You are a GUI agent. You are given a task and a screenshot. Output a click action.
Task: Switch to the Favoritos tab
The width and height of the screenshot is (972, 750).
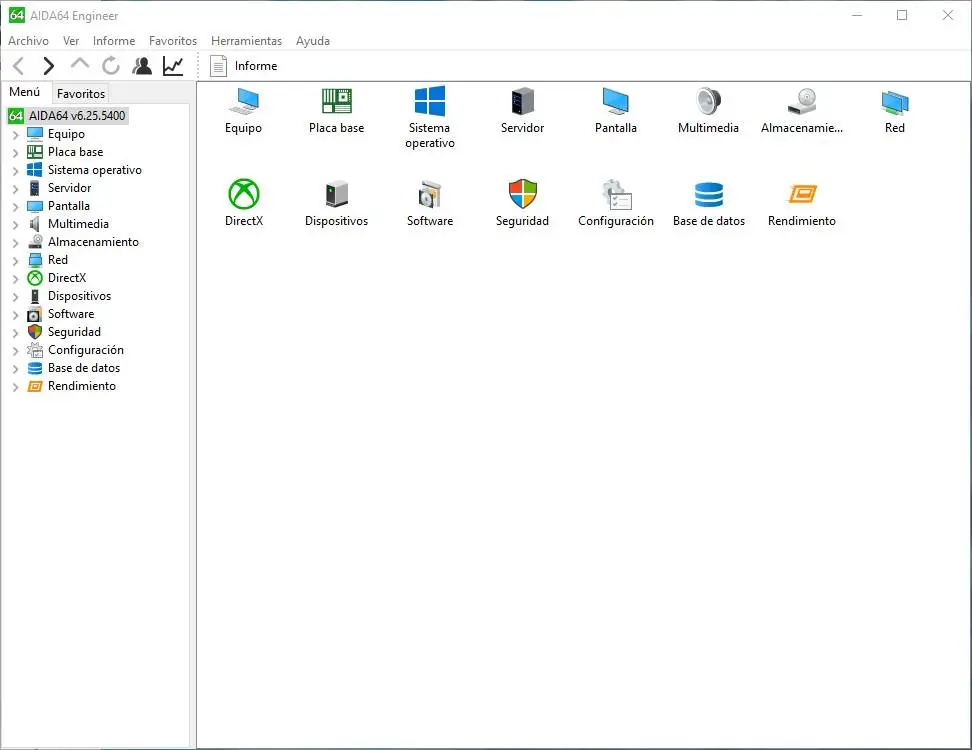point(80,93)
